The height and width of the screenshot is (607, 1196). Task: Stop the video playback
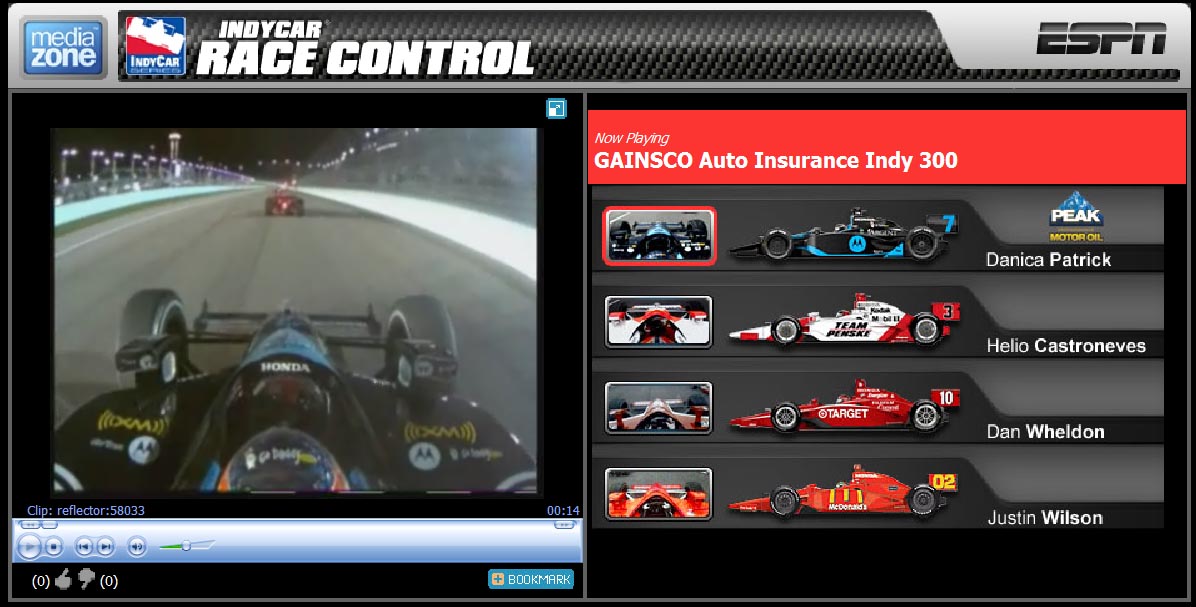pyautogui.click(x=53, y=547)
